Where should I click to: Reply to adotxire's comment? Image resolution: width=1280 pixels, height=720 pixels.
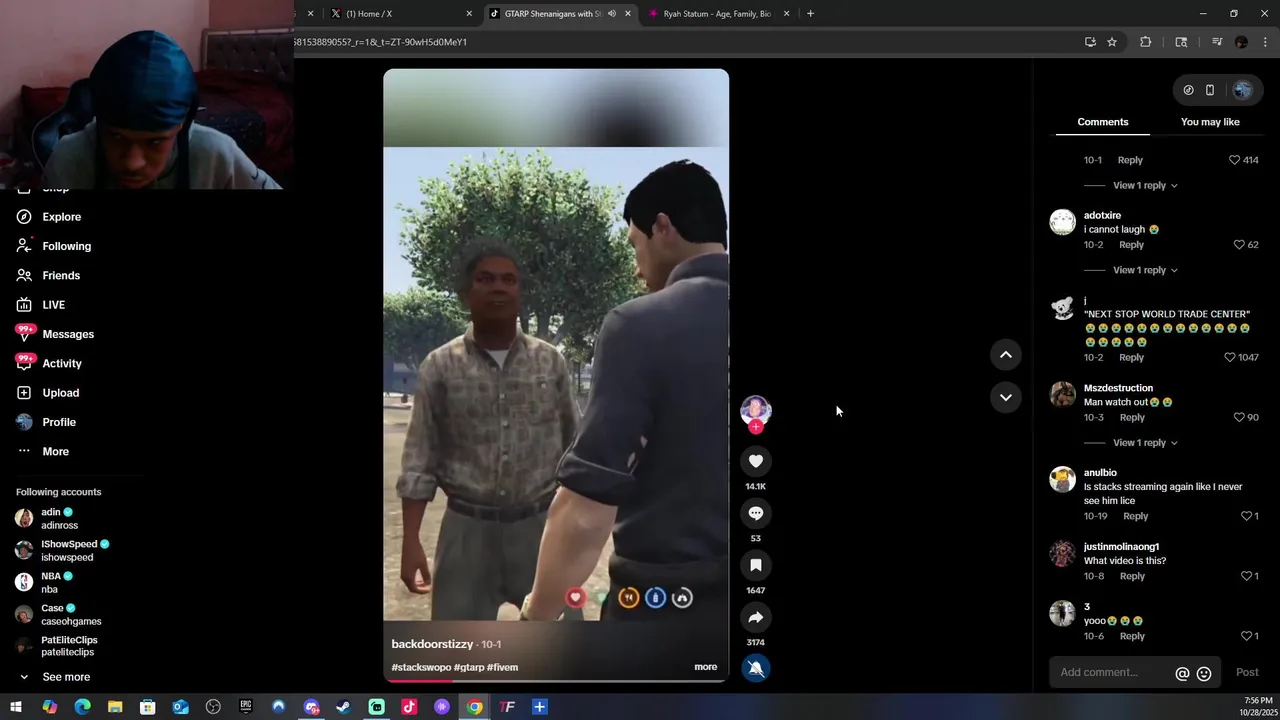[1131, 245]
